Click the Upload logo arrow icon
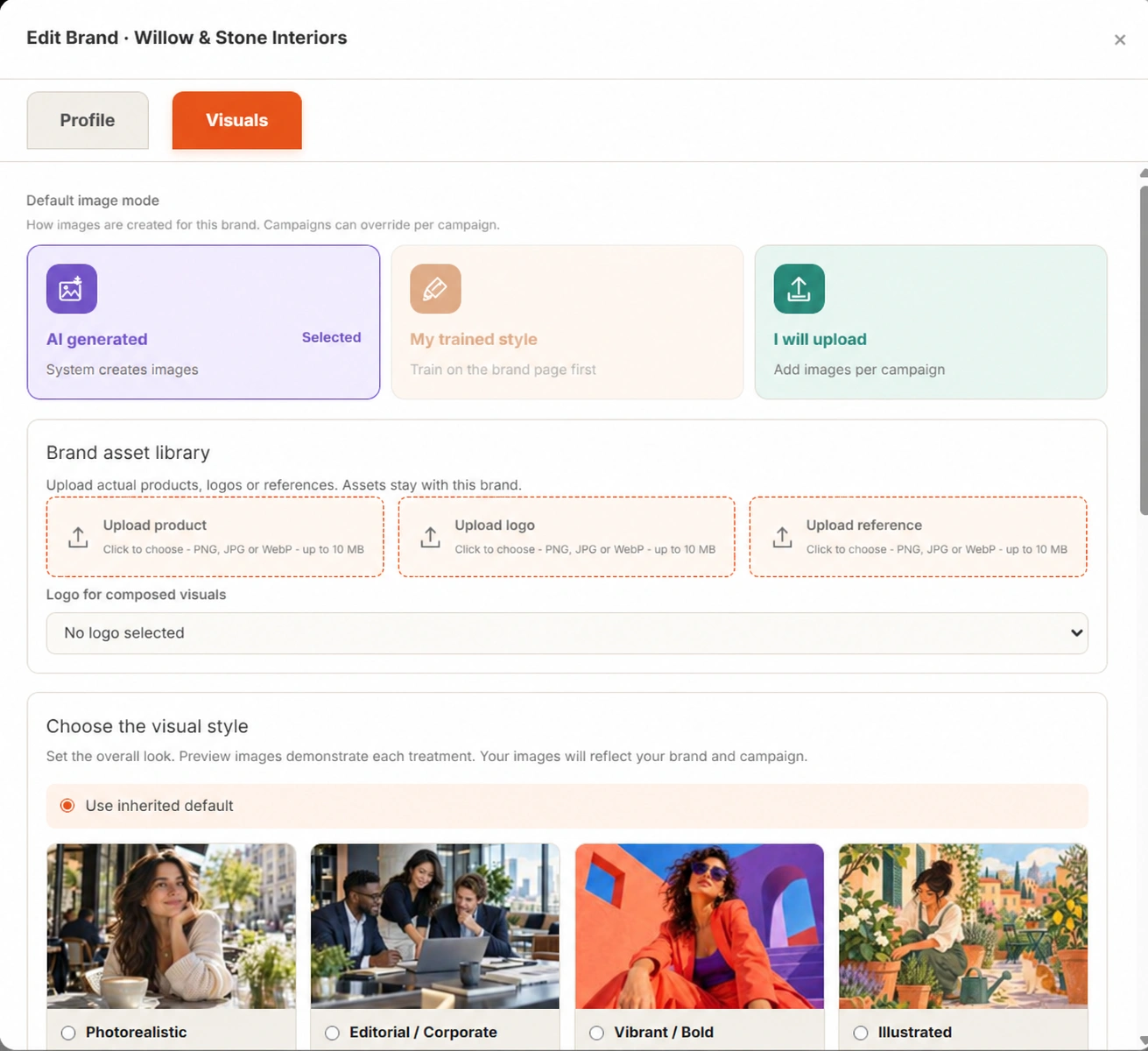 (x=430, y=537)
